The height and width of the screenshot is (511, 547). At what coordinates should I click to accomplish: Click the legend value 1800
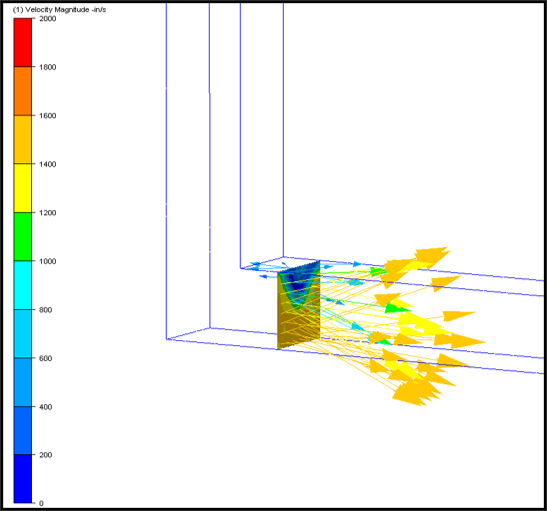click(x=47, y=67)
